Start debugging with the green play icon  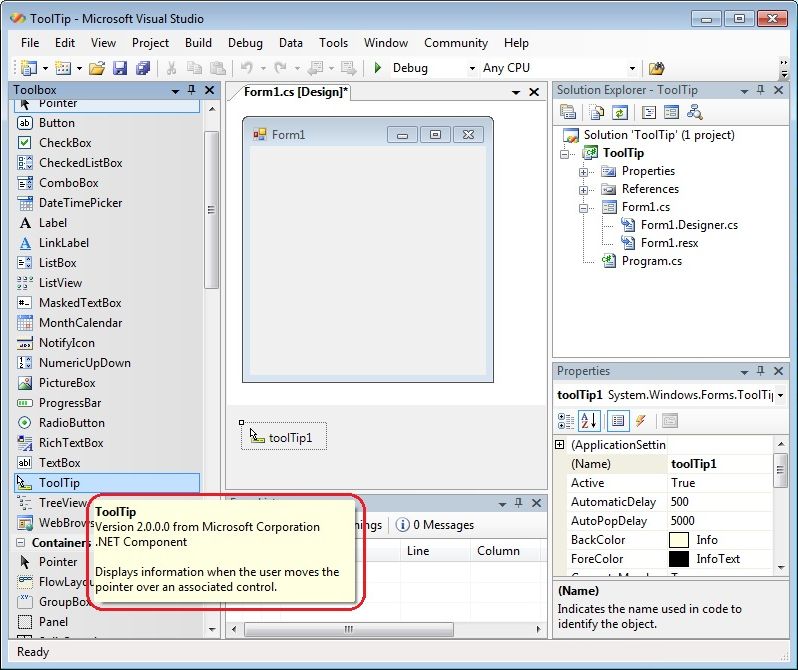(378, 68)
